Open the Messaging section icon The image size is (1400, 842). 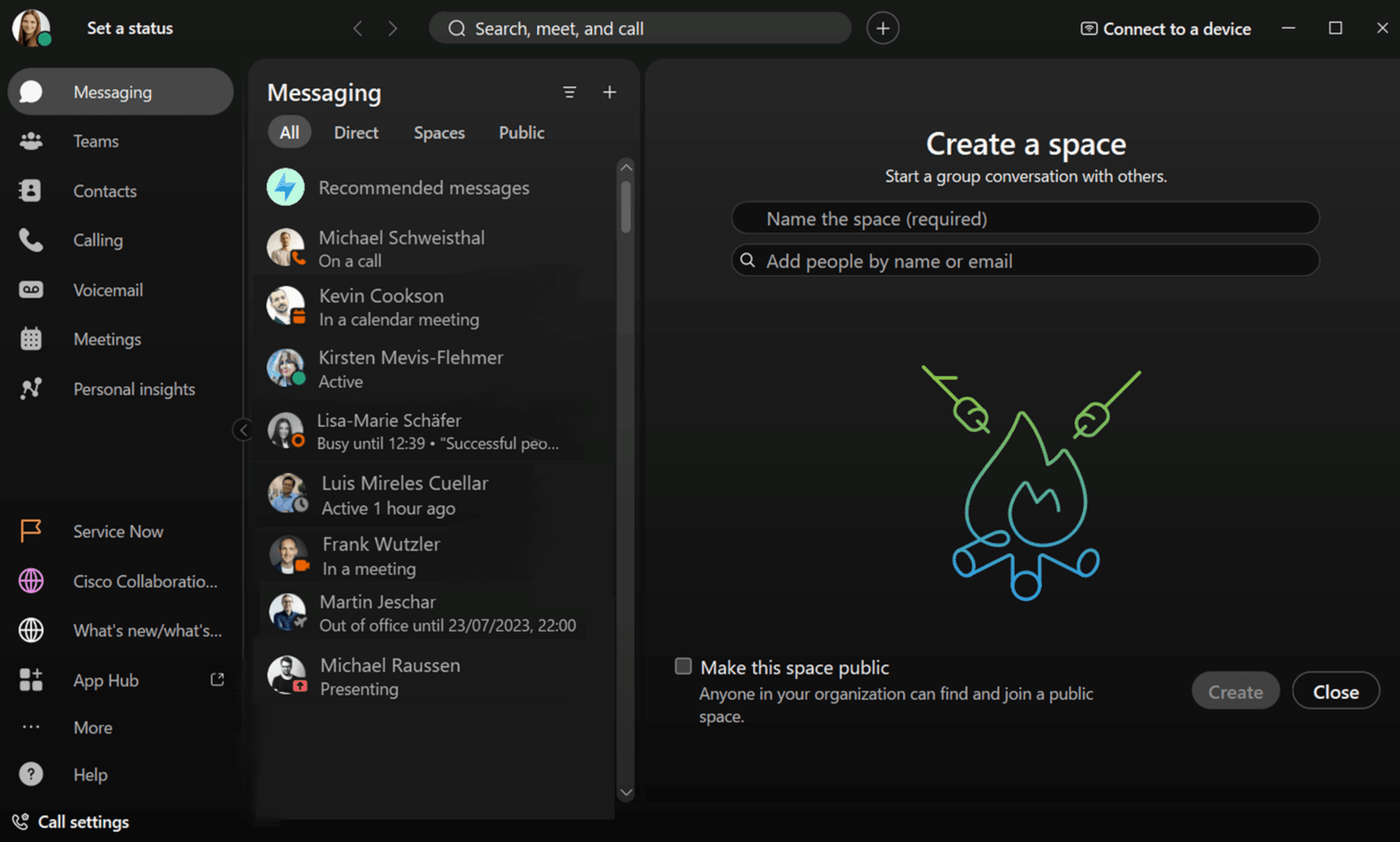pos(31,92)
